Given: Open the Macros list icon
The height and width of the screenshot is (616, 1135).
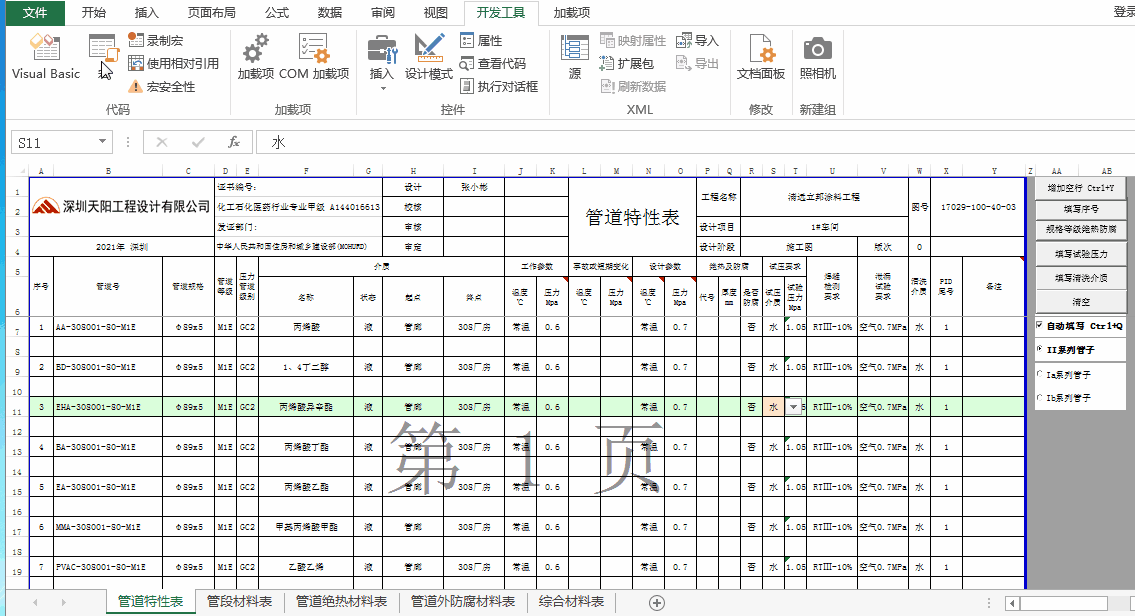Looking at the screenshot, I should (x=104, y=49).
